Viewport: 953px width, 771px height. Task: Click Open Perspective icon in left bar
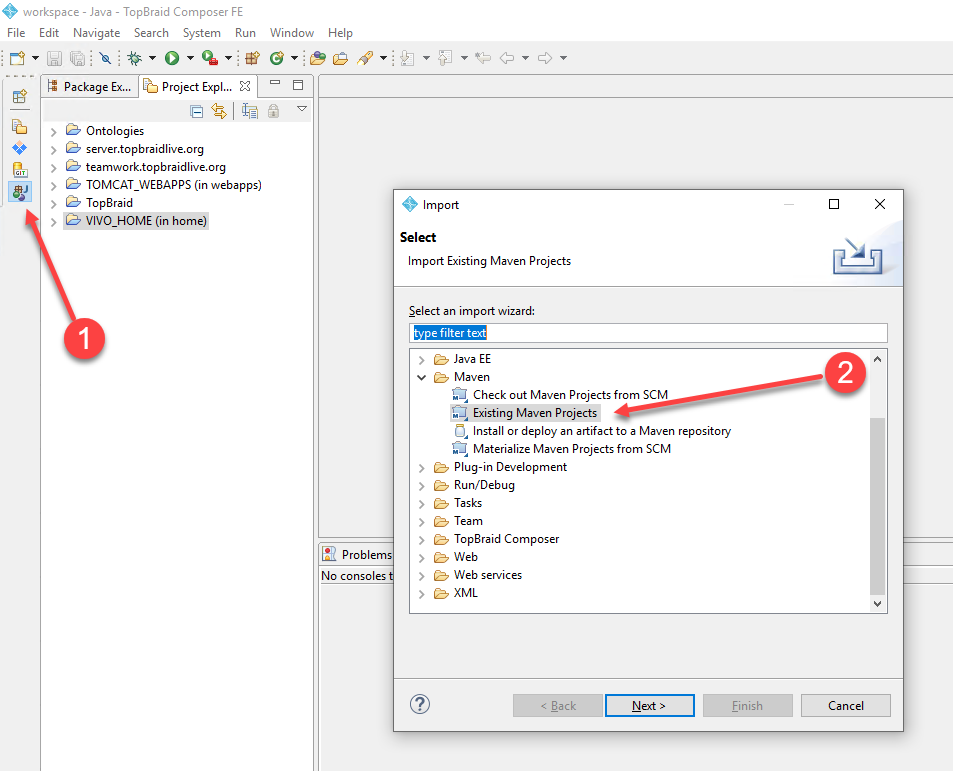pyautogui.click(x=20, y=96)
